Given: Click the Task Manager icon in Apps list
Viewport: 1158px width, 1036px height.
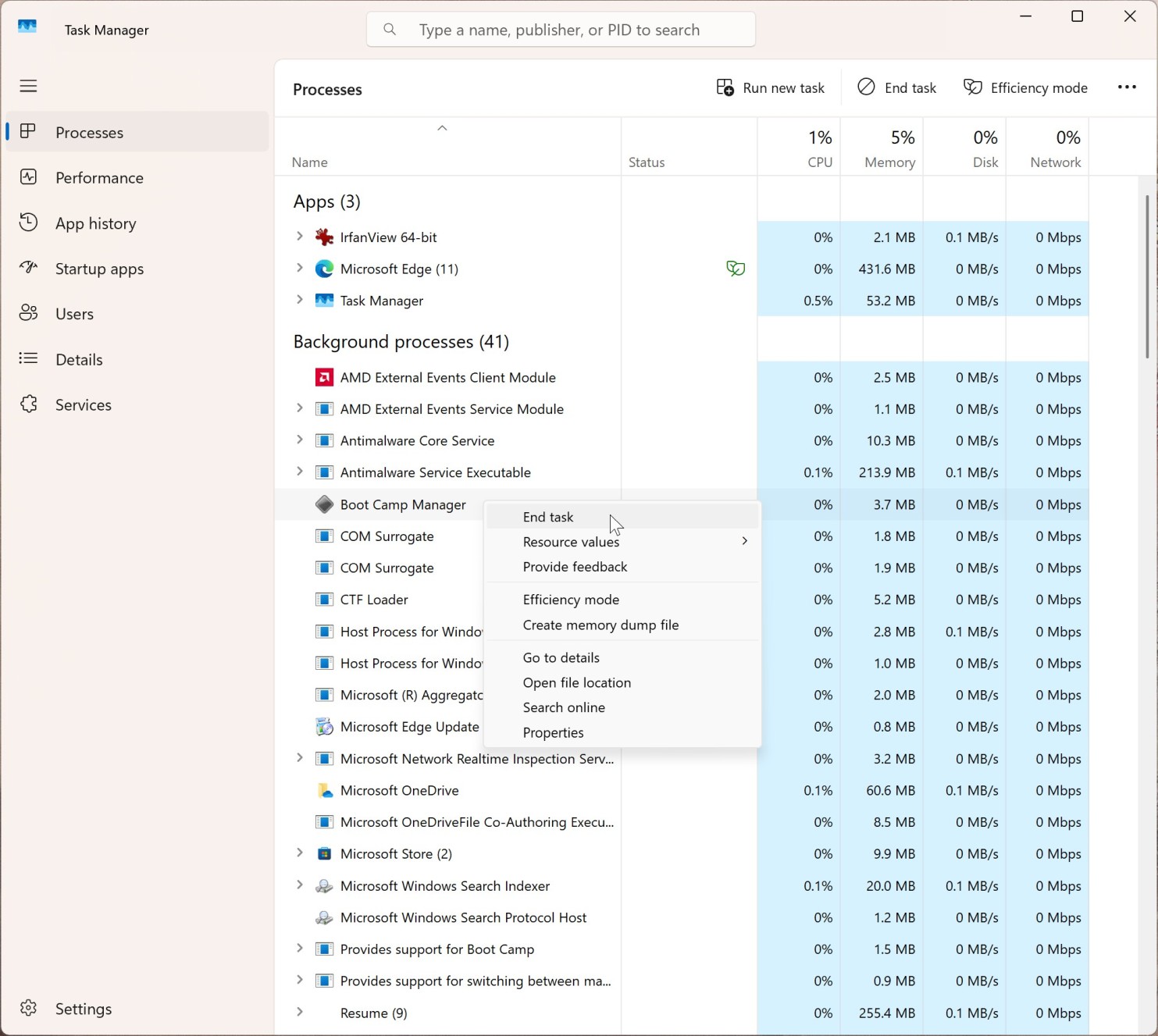Looking at the screenshot, I should (324, 301).
